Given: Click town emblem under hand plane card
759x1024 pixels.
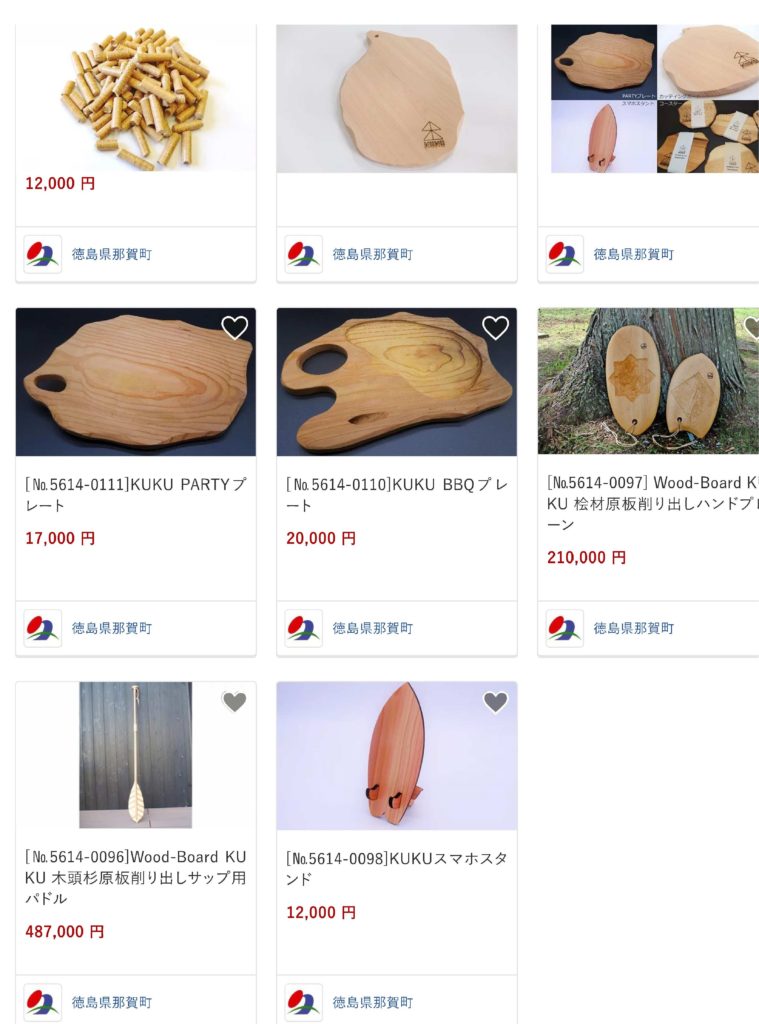Looking at the screenshot, I should 564,628.
